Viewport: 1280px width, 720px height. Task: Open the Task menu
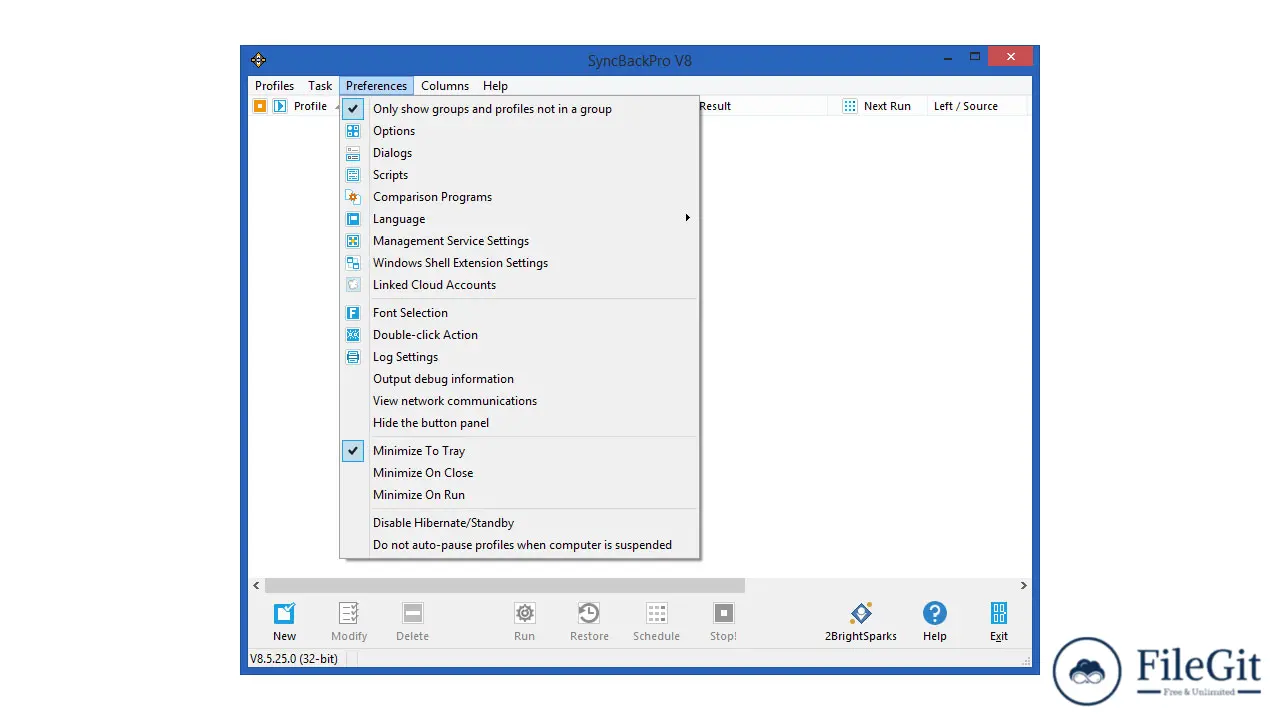tap(320, 86)
